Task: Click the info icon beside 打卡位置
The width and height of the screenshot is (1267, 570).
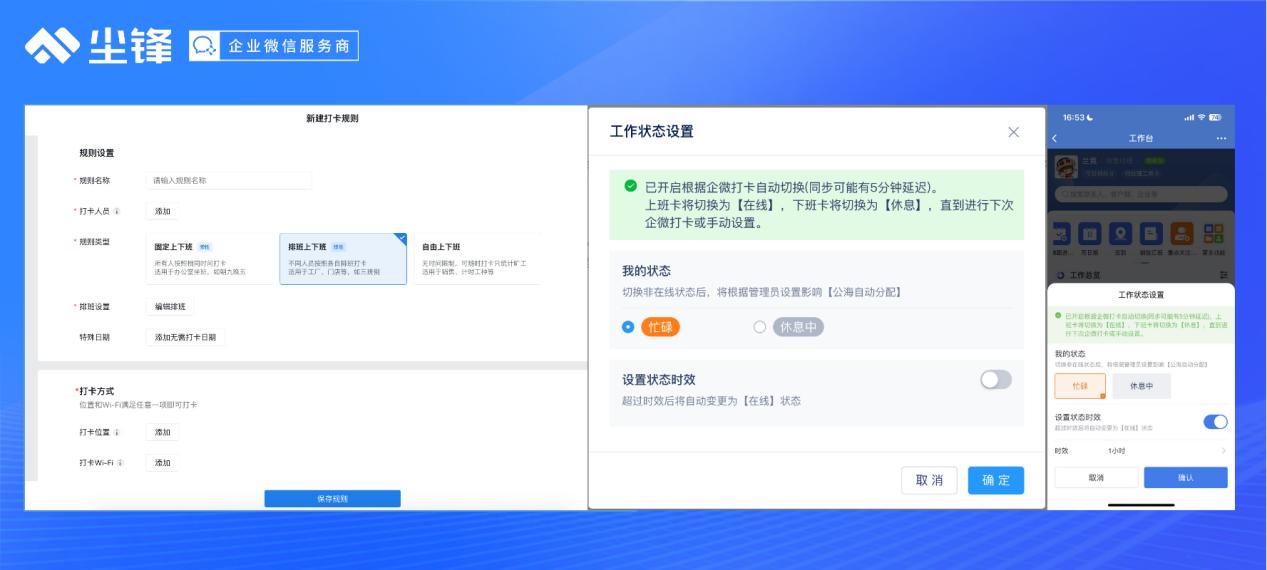Action: pyautogui.click(x=117, y=432)
